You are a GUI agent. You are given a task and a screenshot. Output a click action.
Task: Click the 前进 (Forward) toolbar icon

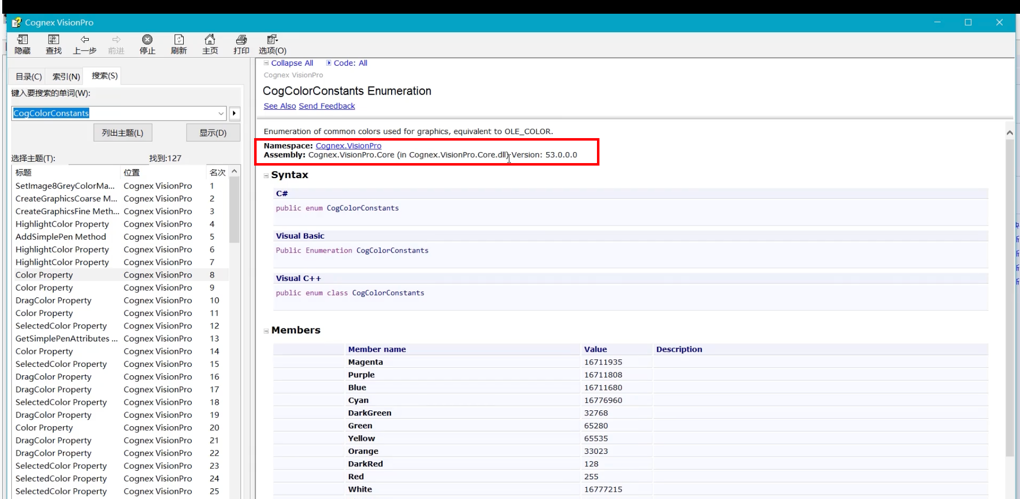pos(116,44)
